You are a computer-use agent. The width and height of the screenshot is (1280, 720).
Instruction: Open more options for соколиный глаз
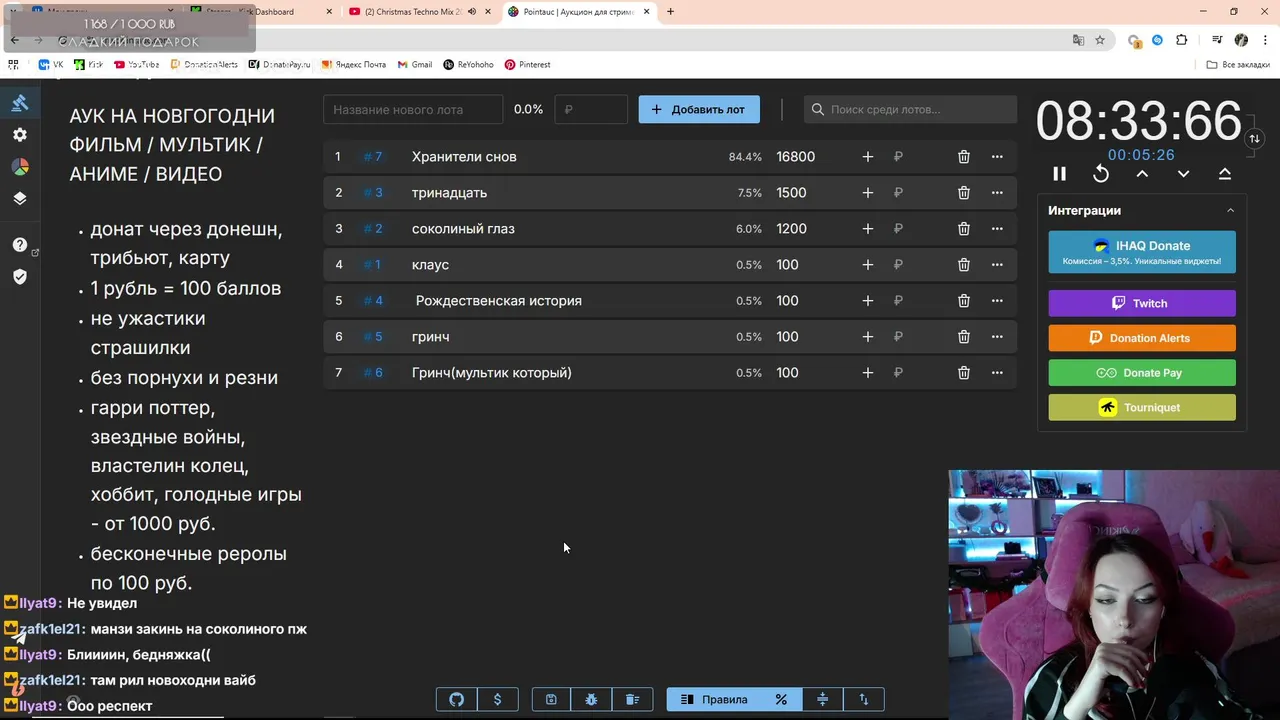997,229
